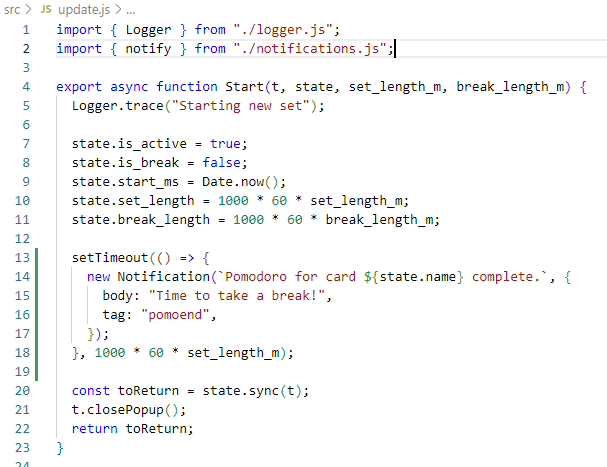Click line number 13 in the gutter

tap(22, 258)
